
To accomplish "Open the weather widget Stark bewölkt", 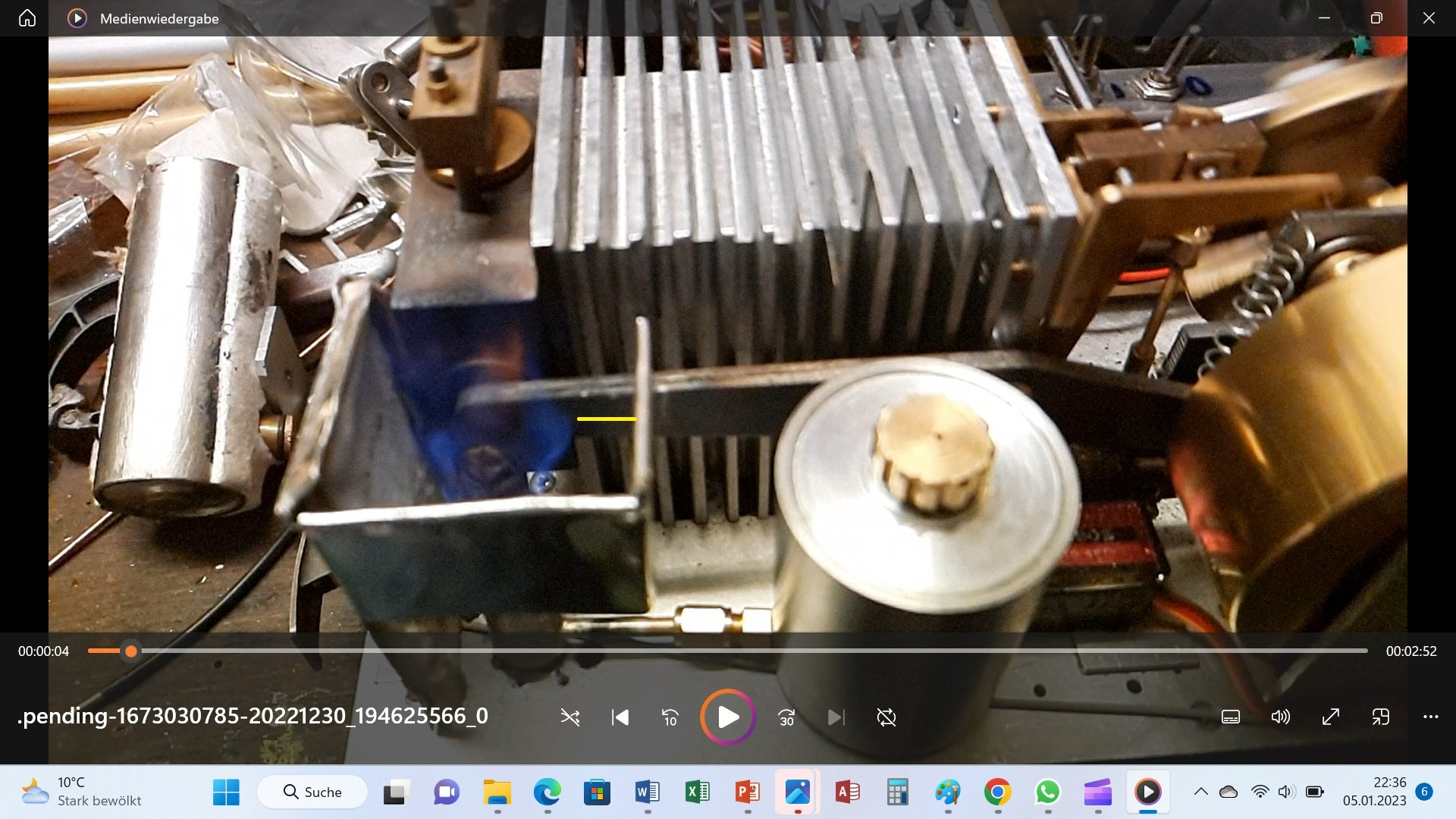I will 82,792.
